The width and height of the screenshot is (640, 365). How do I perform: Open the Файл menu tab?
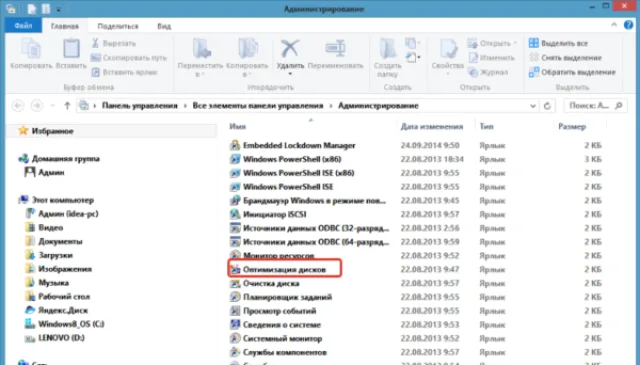pos(23,26)
